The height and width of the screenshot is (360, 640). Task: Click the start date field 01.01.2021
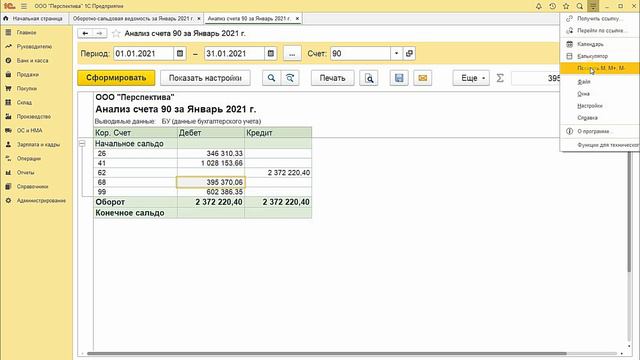coord(144,53)
